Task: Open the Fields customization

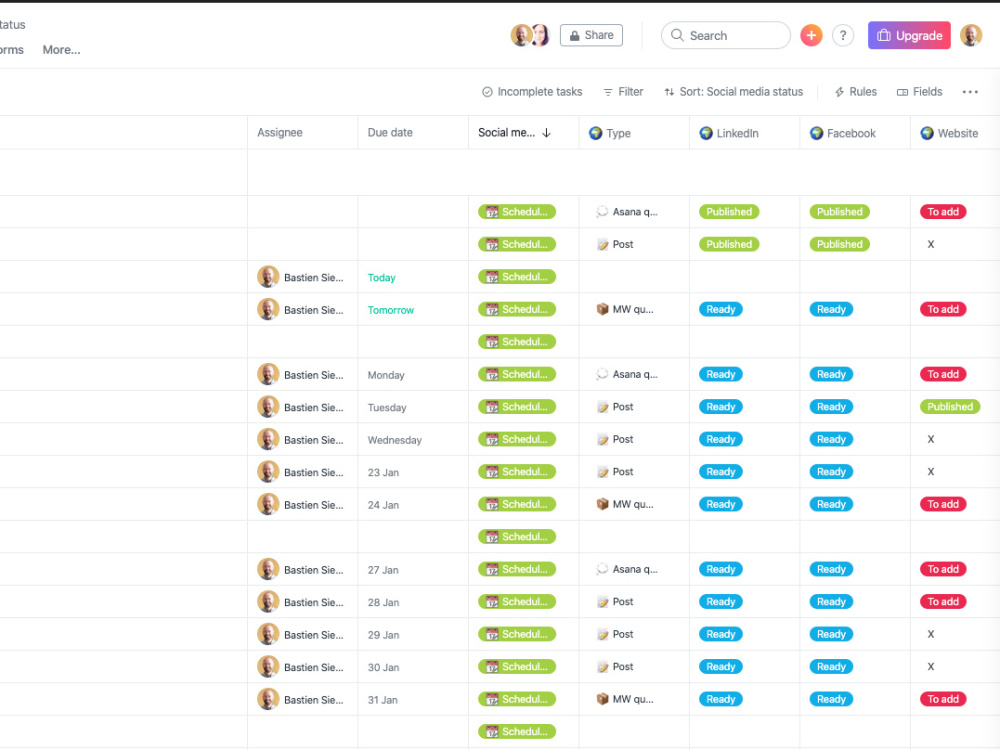Action: pos(920,92)
